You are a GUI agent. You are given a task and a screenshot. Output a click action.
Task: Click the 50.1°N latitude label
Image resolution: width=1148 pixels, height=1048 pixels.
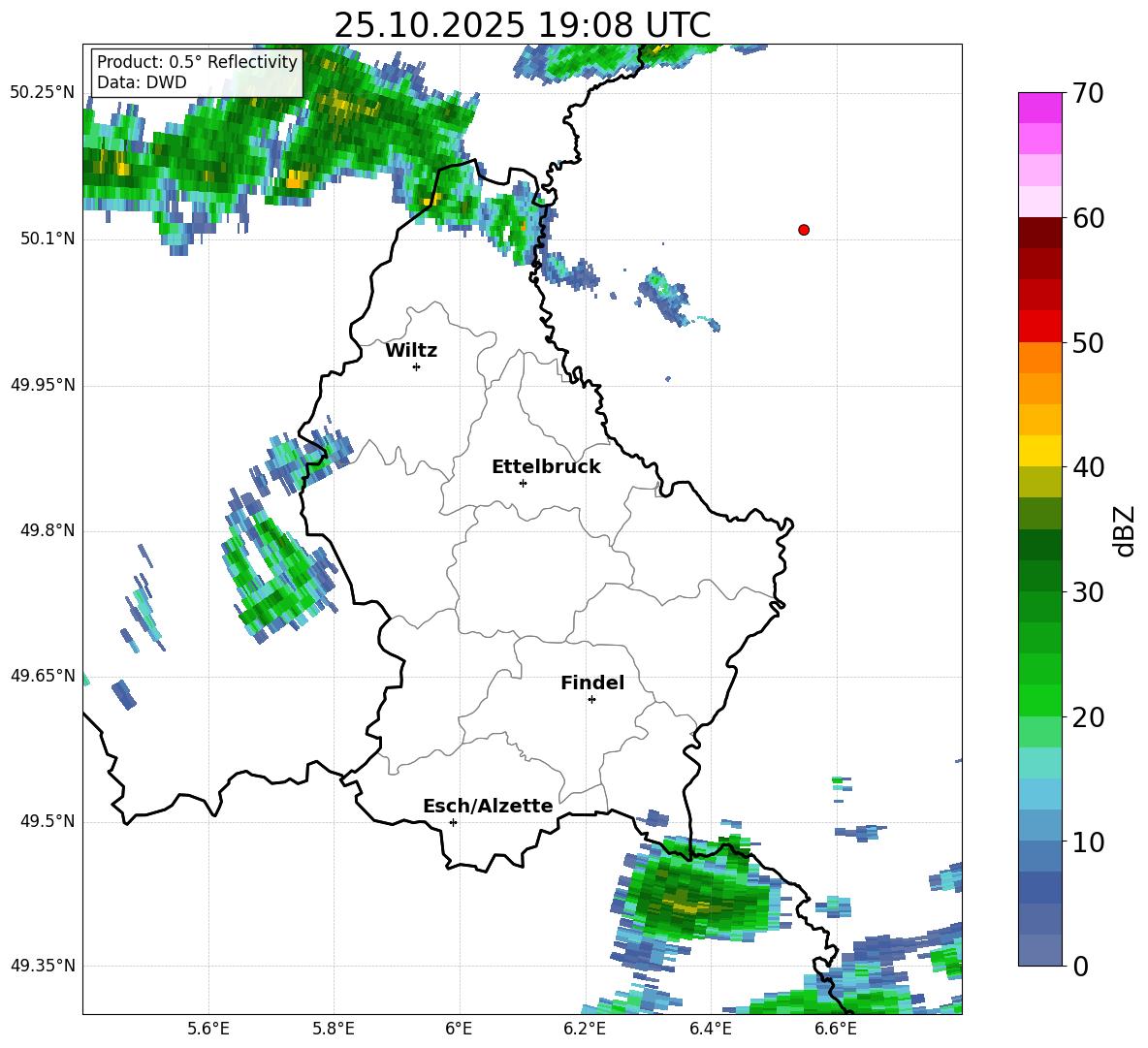[x=48, y=238]
